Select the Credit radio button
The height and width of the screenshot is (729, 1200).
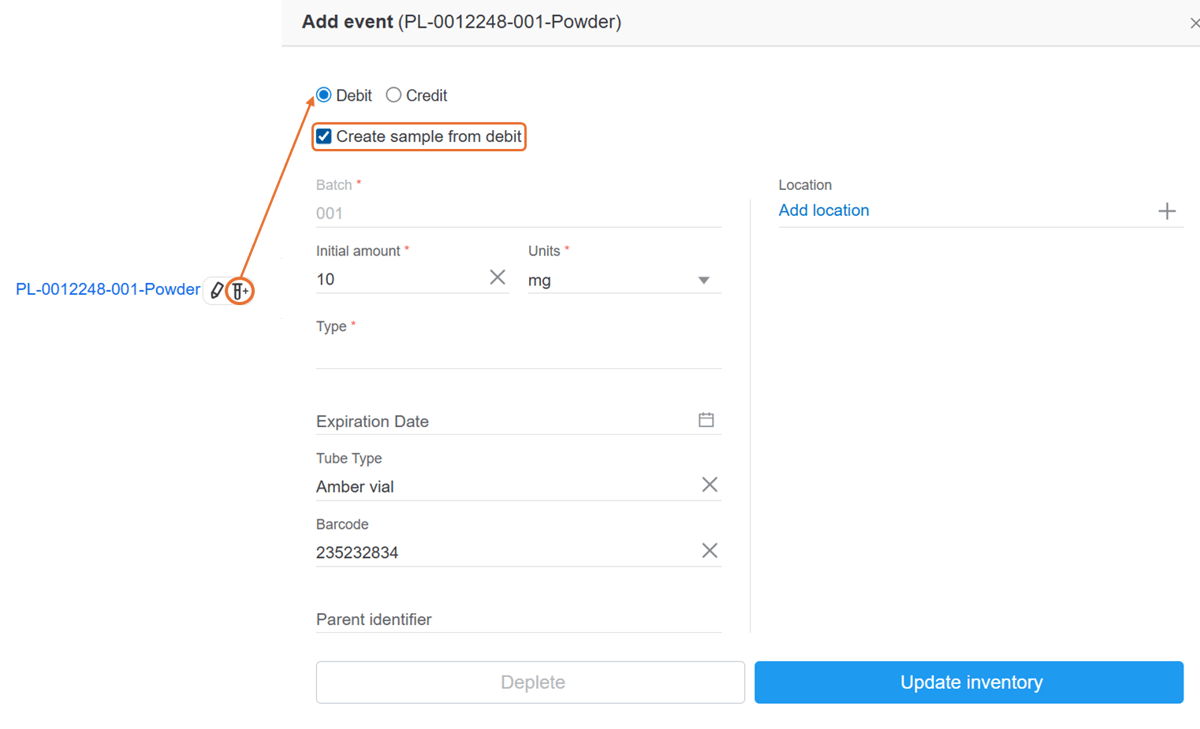pos(392,94)
